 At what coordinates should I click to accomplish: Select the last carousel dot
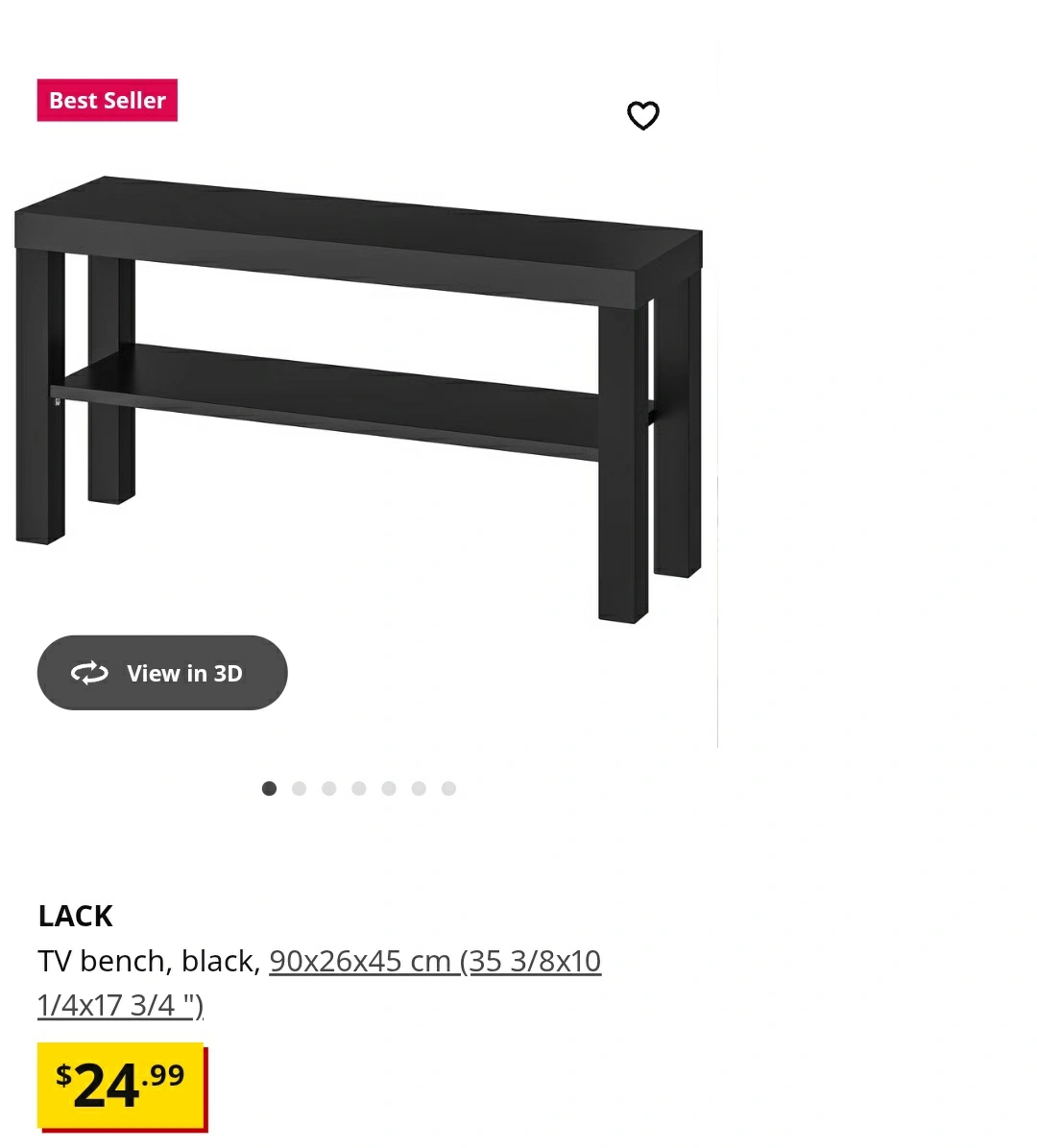tap(449, 788)
